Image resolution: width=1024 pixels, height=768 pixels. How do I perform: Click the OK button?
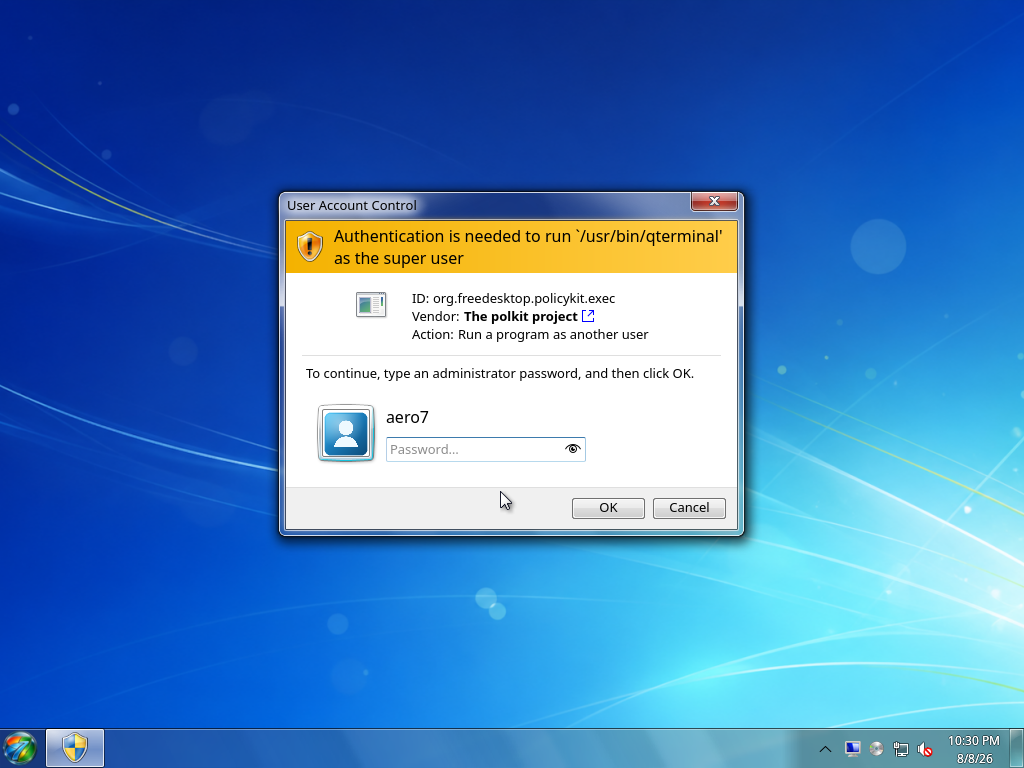pyautogui.click(x=608, y=508)
